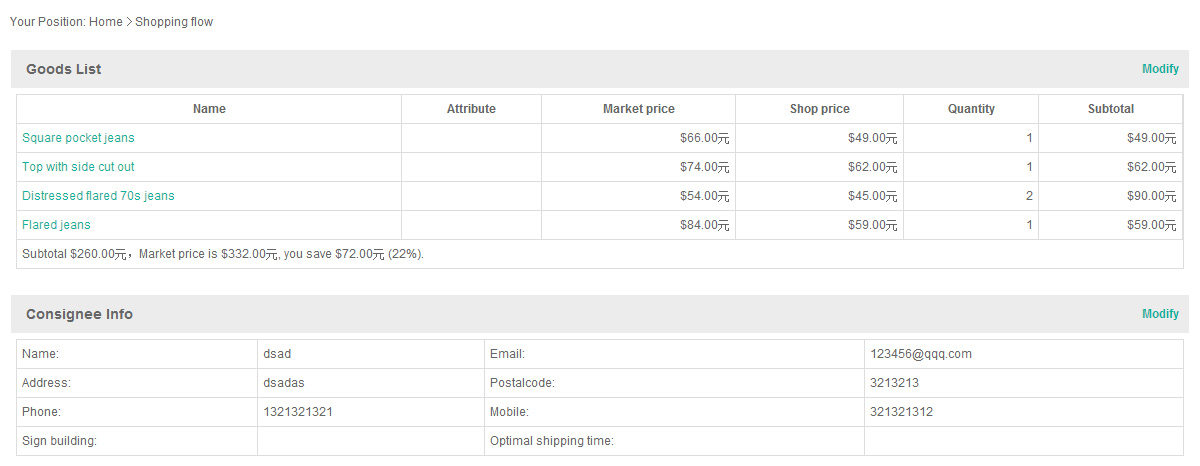
Task: Select the Subtotal column header
Action: tap(1111, 109)
